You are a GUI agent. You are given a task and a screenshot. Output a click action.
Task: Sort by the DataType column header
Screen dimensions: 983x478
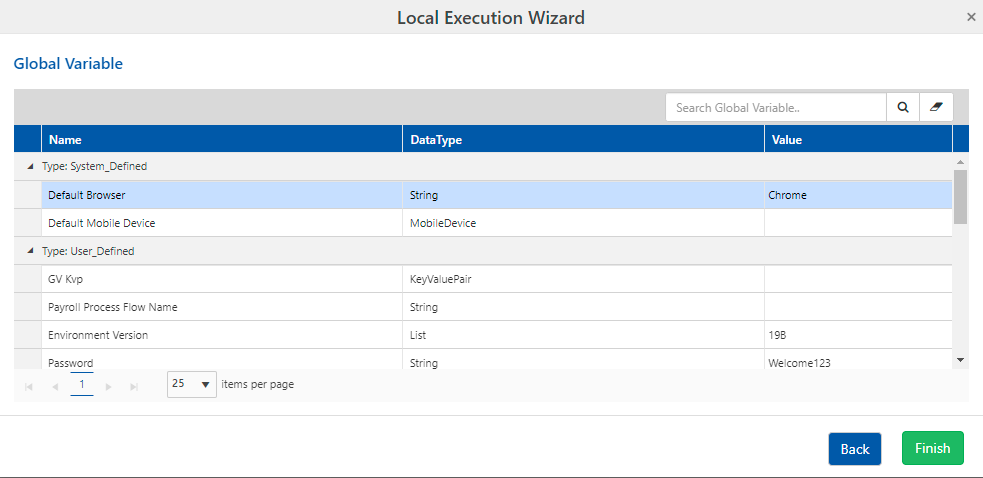click(x=583, y=139)
